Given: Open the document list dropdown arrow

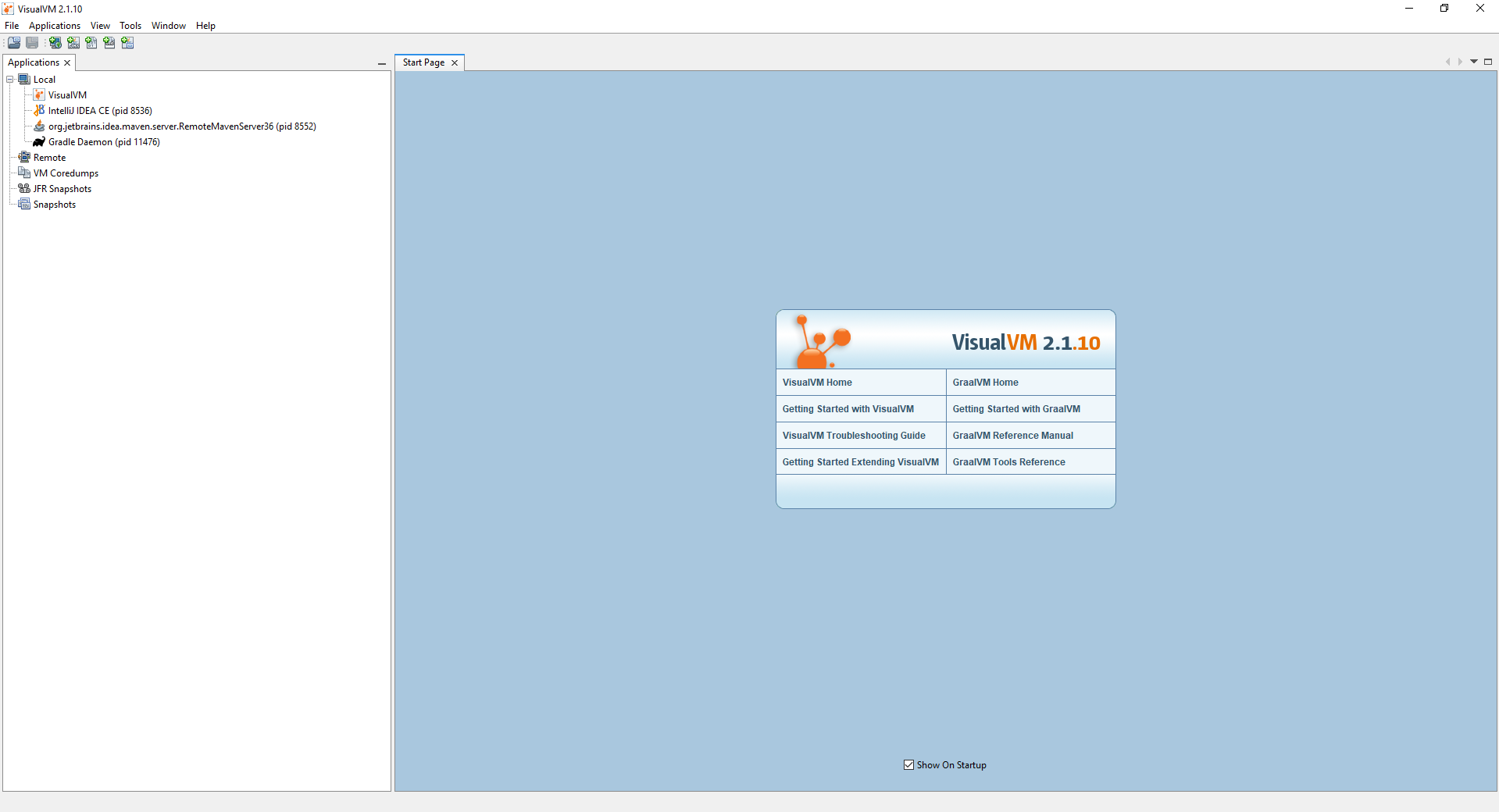Looking at the screenshot, I should tap(1474, 62).
